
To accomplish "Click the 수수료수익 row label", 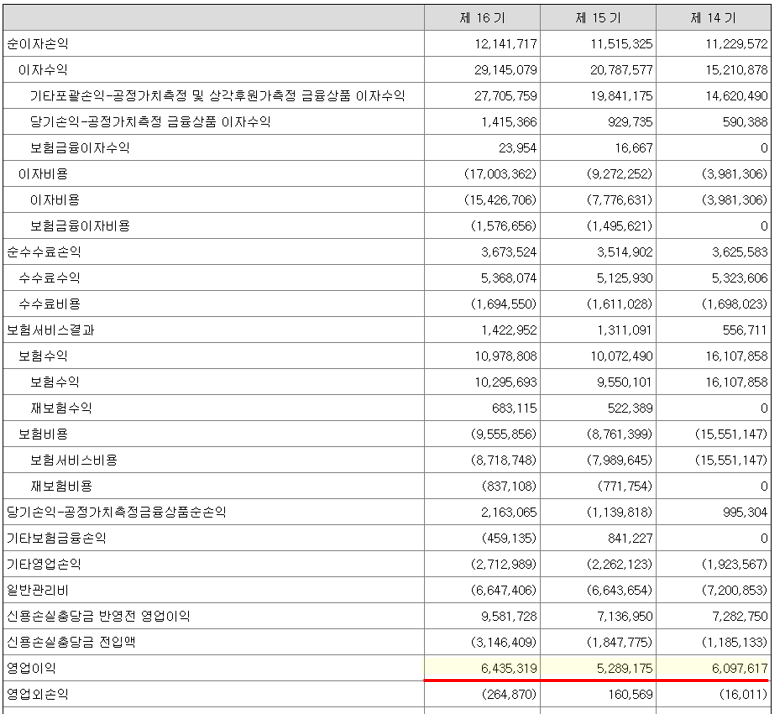I will 49,278.
